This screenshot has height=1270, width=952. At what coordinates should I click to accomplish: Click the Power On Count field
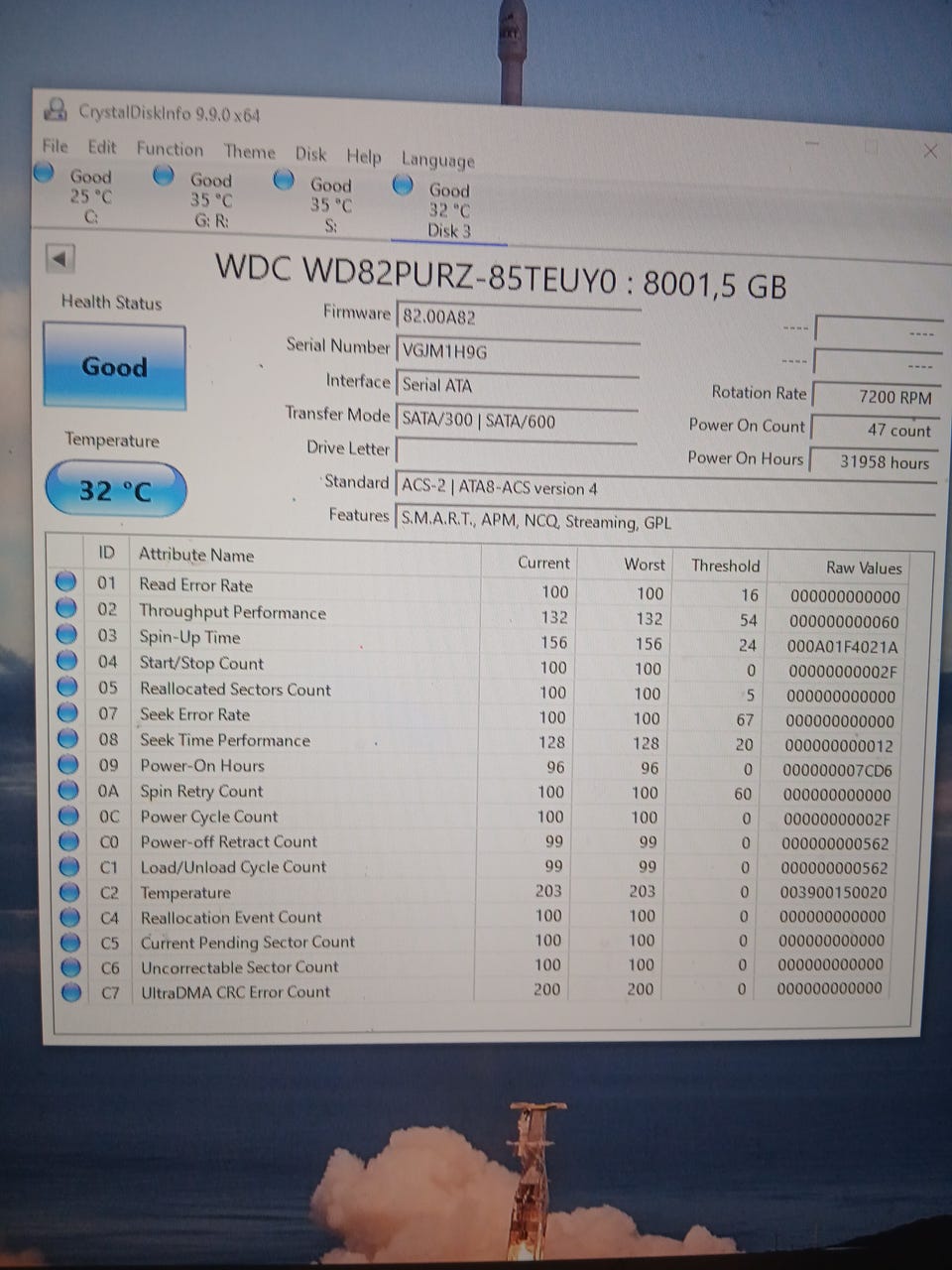pos(875,429)
